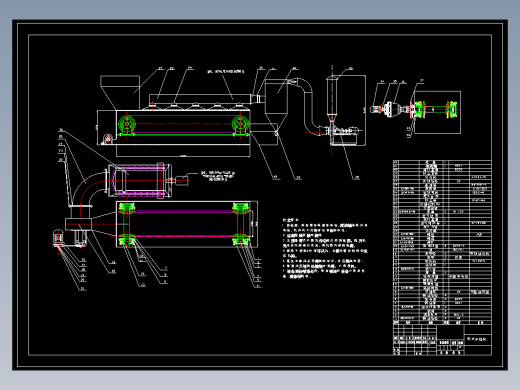
Task: Click the technical requirements text block
Action: coord(325,248)
